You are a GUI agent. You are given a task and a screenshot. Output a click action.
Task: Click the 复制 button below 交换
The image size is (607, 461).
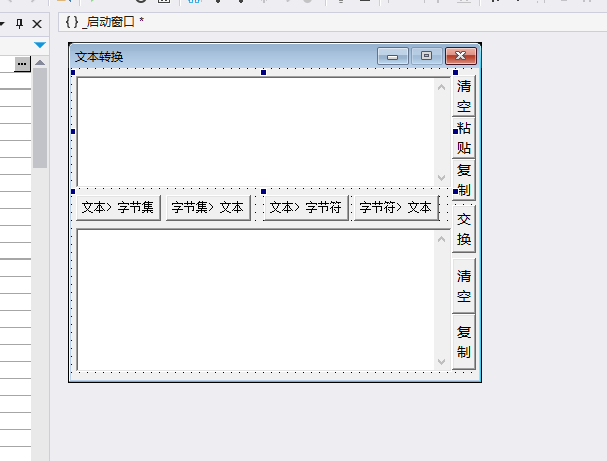[464, 342]
